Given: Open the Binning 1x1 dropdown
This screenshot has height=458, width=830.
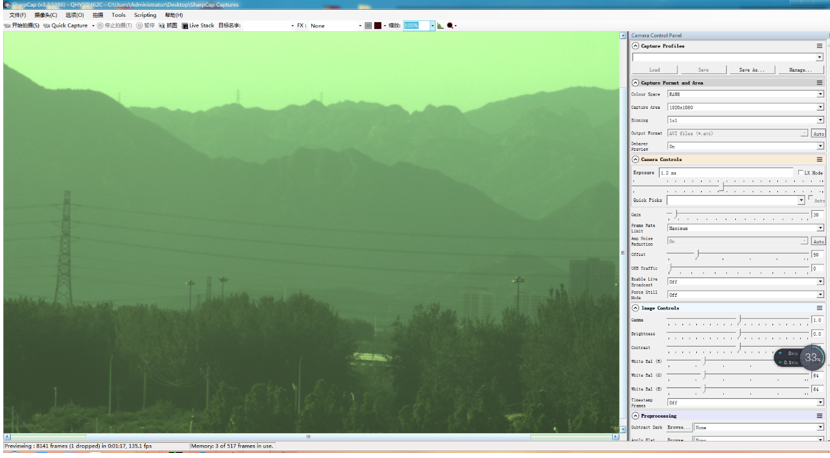Looking at the screenshot, I should click(x=745, y=120).
